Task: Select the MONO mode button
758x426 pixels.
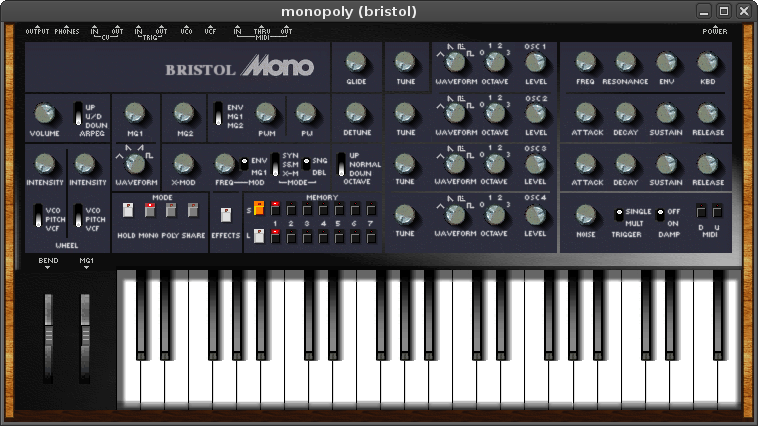Action: [x=150, y=210]
